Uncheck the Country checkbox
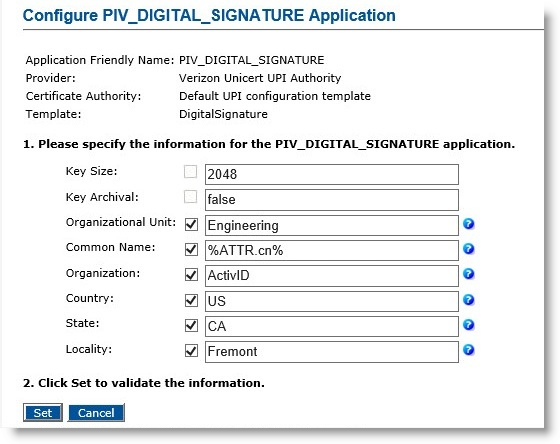 pyautogui.click(x=191, y=300)
